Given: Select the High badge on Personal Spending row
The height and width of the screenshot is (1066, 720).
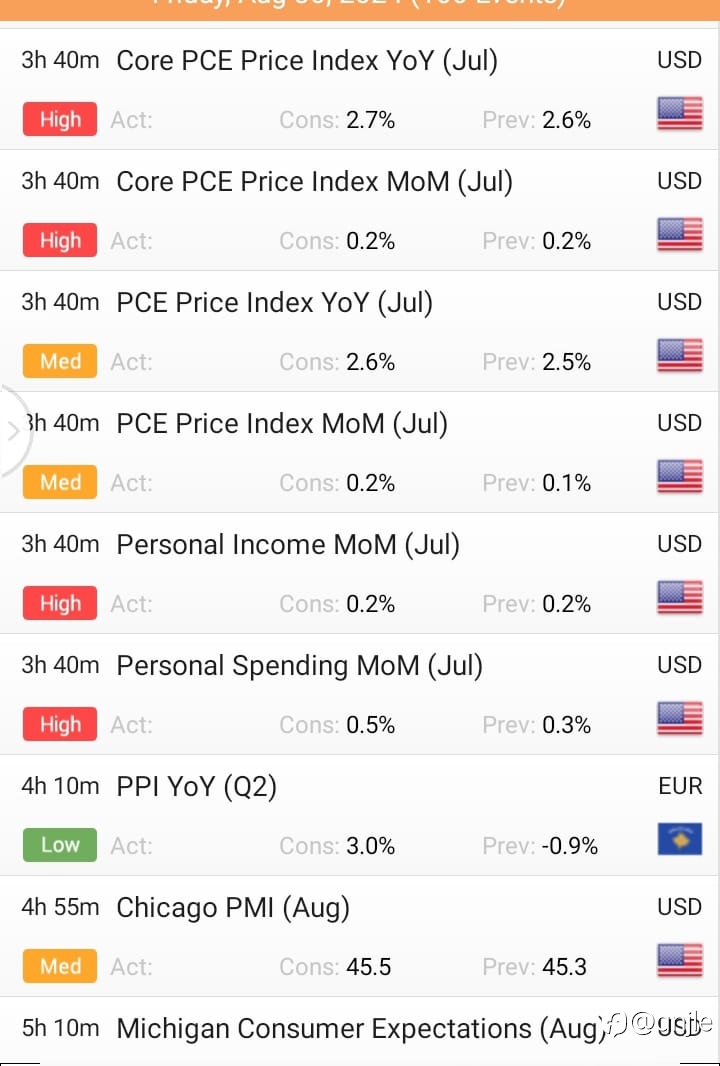Looking at the screenshot, I should 60,724.
